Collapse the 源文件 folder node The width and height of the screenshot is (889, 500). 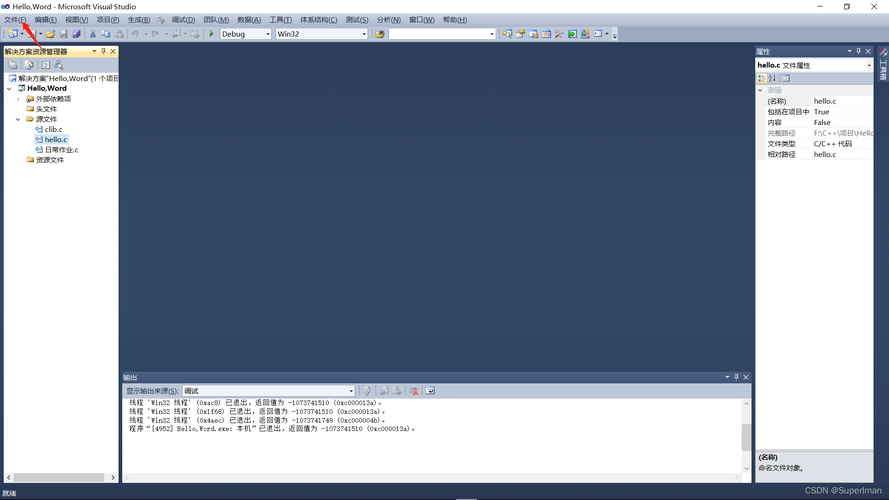tap(18, 119)
